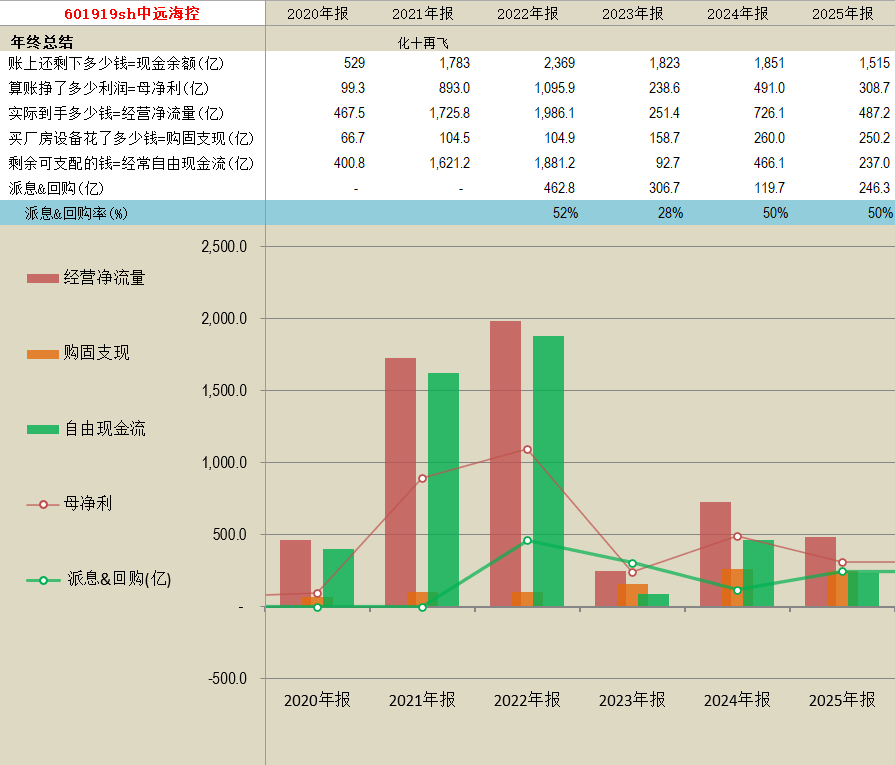The image size is (895, 765).
Task: Select the operating cash flow value 487.2
Action: (x=874, y=113)
